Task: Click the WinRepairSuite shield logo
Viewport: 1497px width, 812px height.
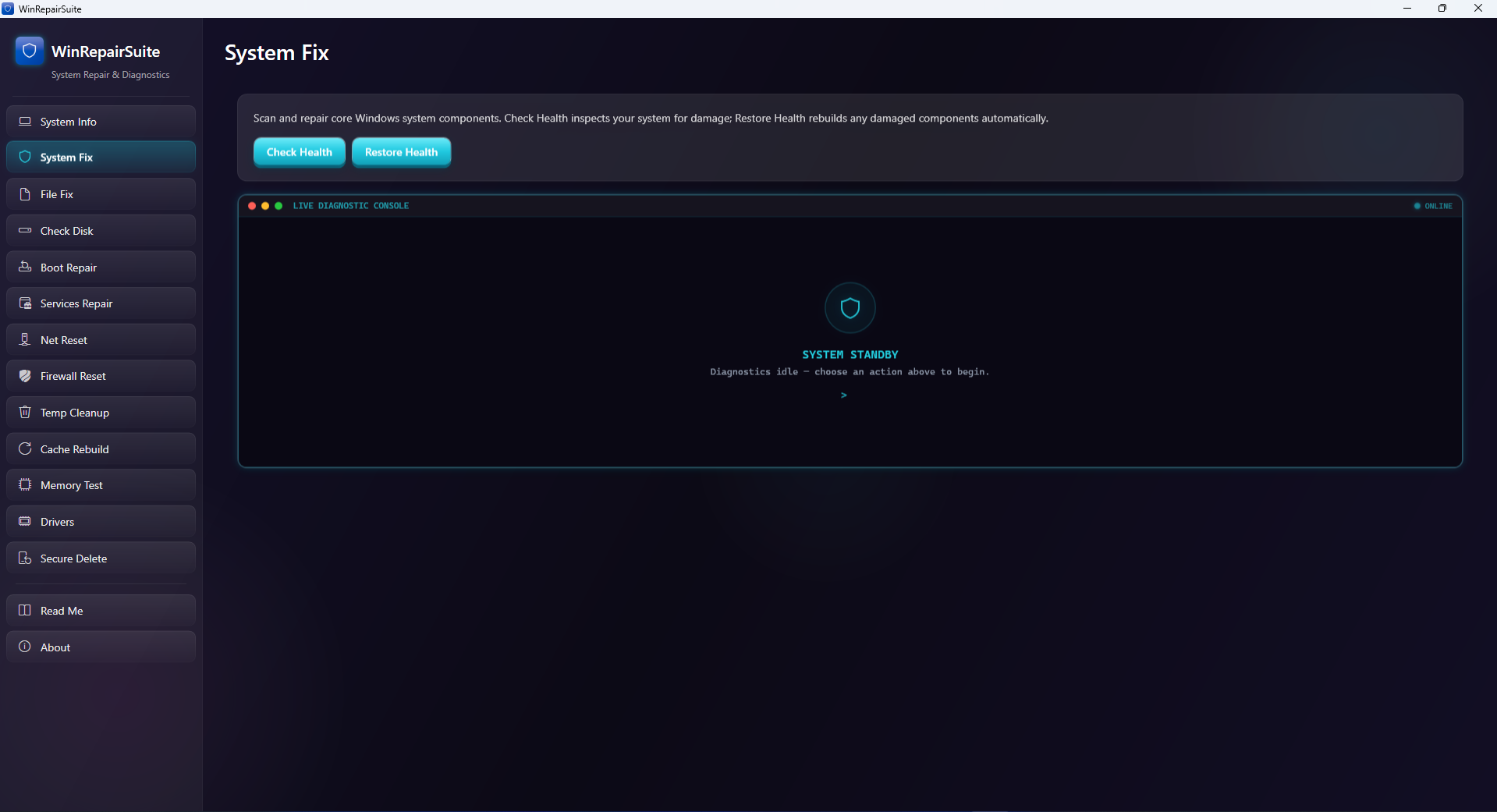Action: [x=30, y=51]
